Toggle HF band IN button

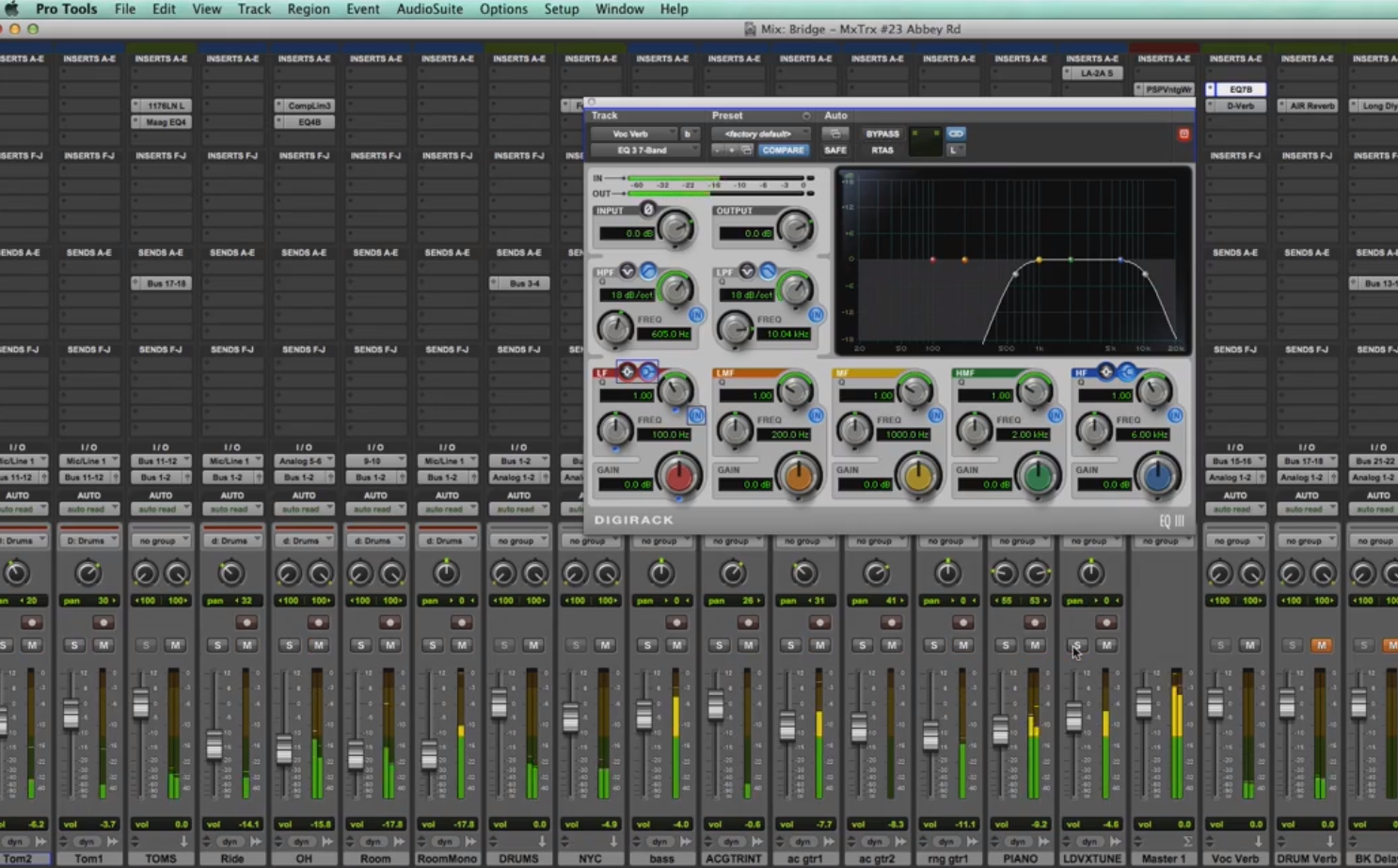coord(1175,415)
